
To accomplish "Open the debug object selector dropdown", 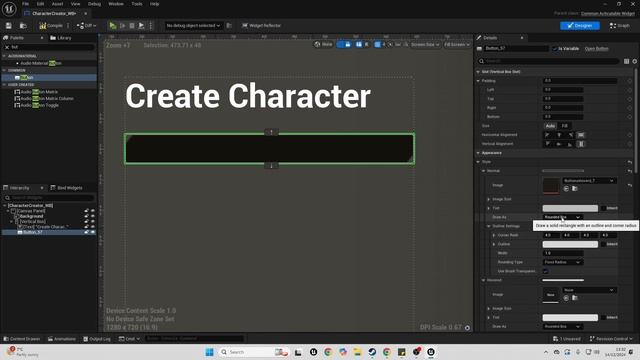I will coord(193,25).
